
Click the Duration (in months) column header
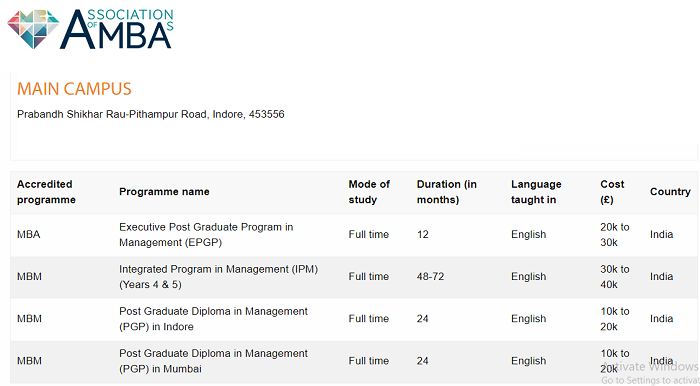pyautogui.click(x=446, y=192)
